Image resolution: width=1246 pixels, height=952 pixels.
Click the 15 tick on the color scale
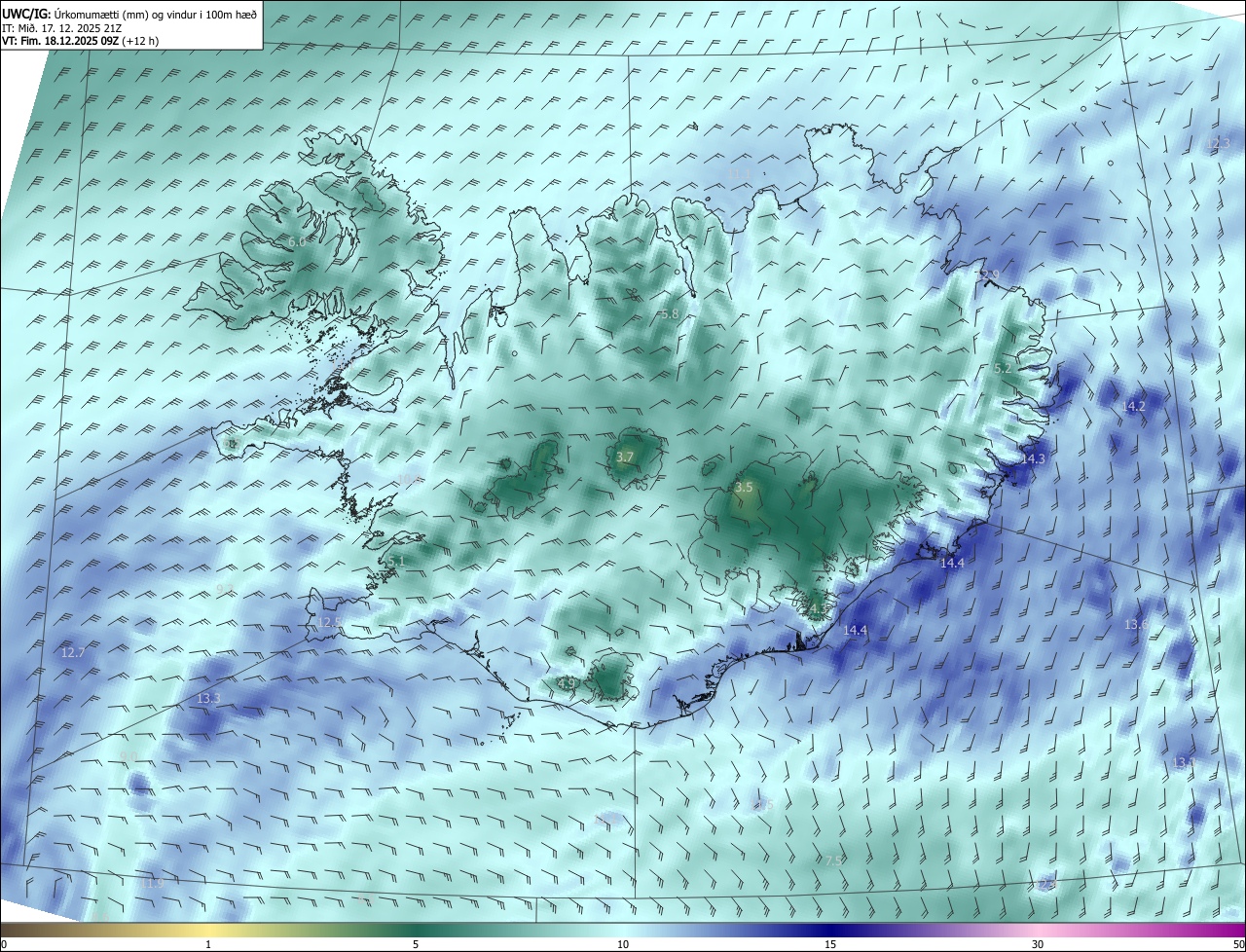(x=830, y=944)
